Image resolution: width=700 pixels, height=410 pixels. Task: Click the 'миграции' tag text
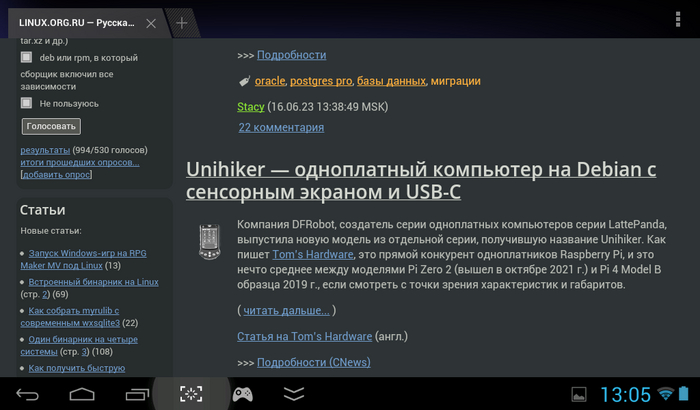[456, 81]
